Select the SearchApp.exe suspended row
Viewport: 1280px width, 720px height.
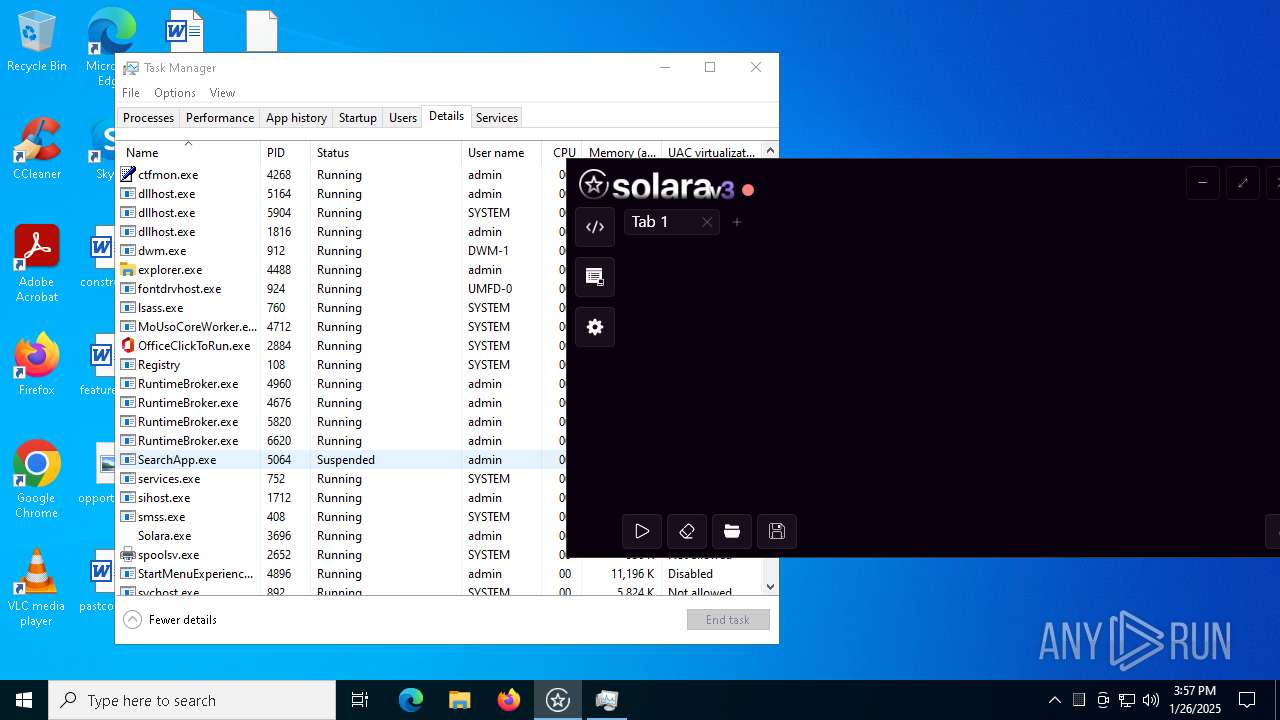342,460
